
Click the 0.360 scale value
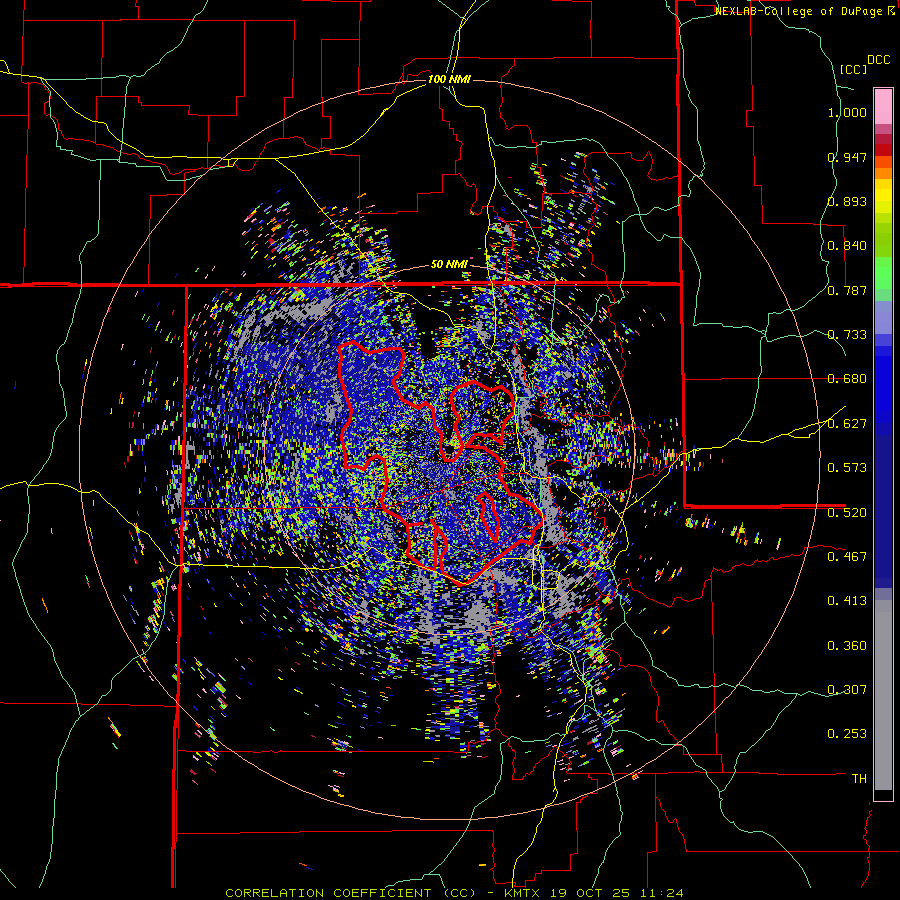(847, 646)
